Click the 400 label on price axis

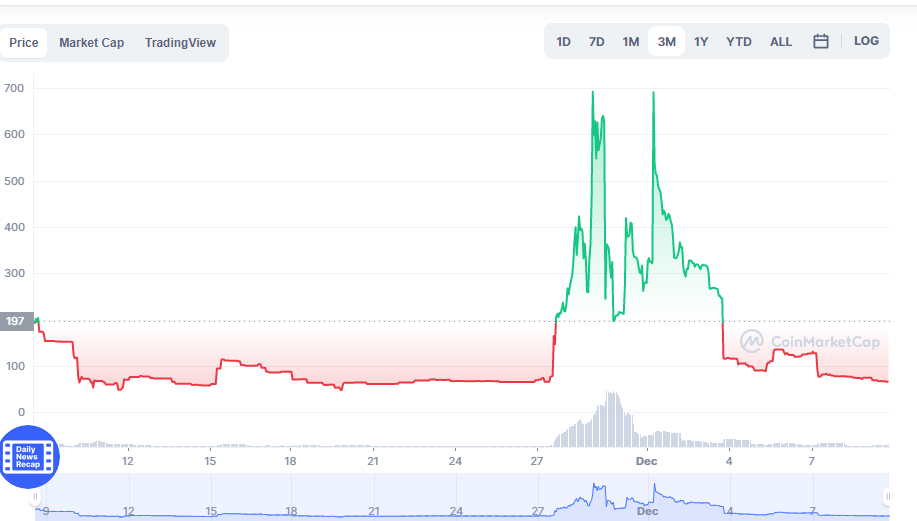click(x=14, y=227)
